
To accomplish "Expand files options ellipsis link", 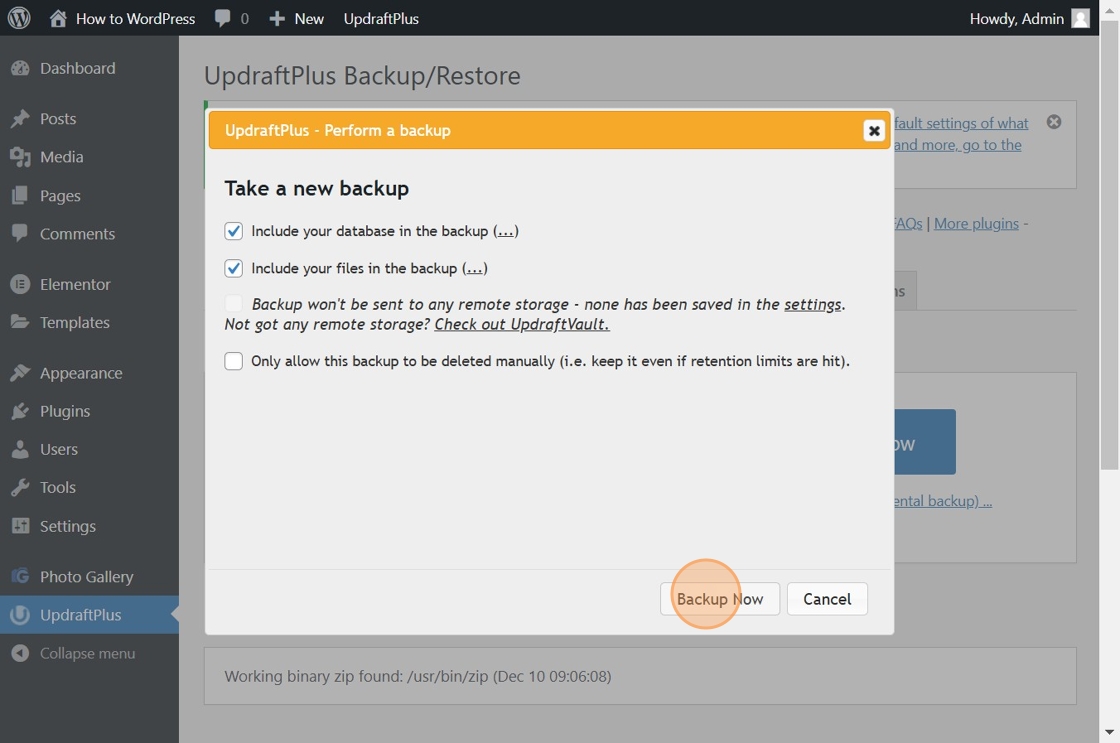I will coord(474,269).
